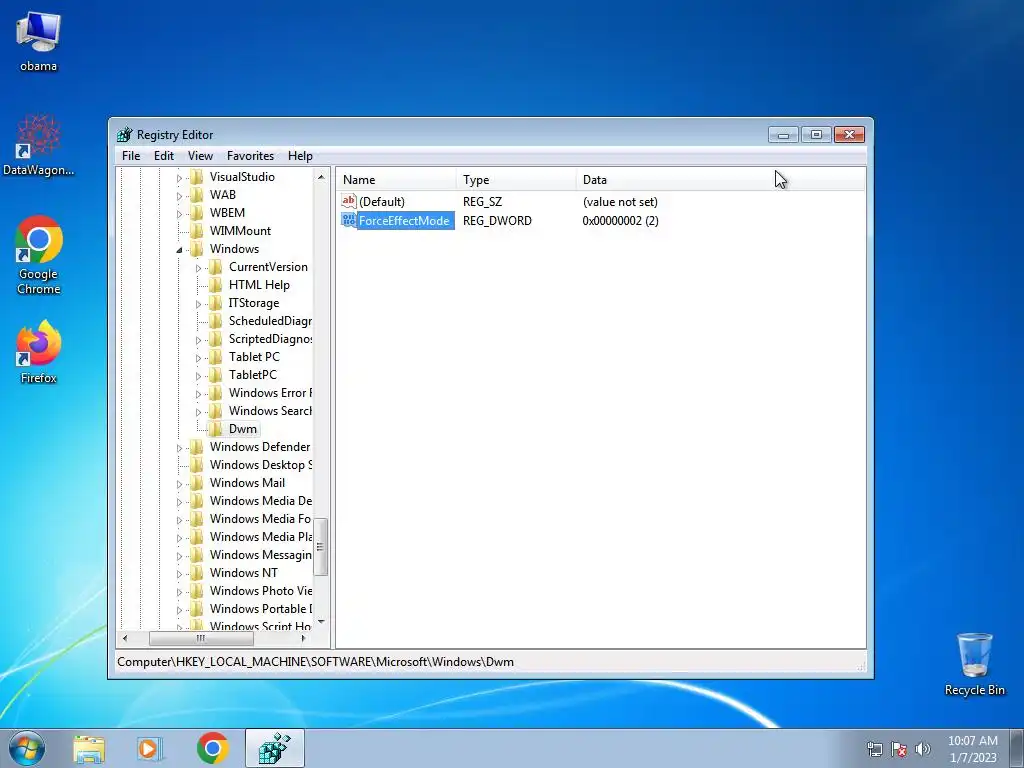Open the Help menu
This screenshot has width=1024, height=768.
coord(300,155)
